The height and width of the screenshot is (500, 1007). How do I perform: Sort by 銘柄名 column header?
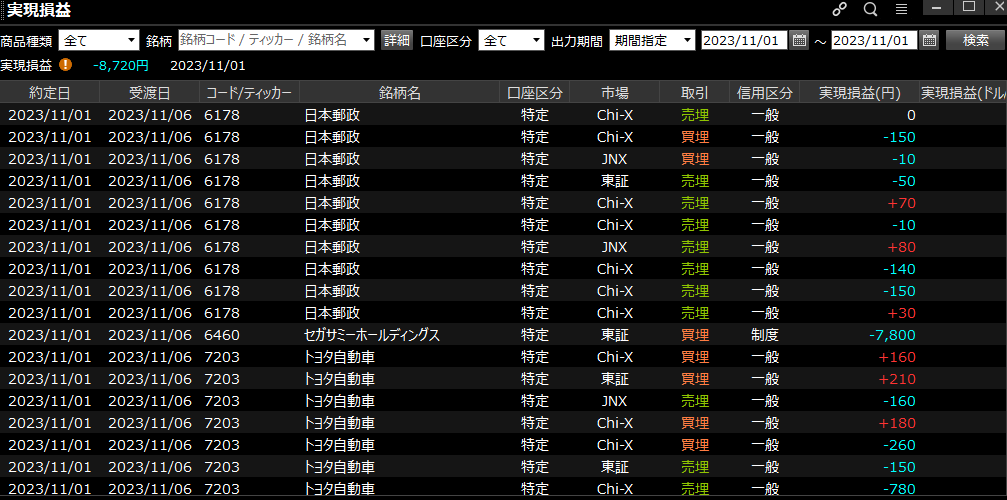[x=399, y=93]
